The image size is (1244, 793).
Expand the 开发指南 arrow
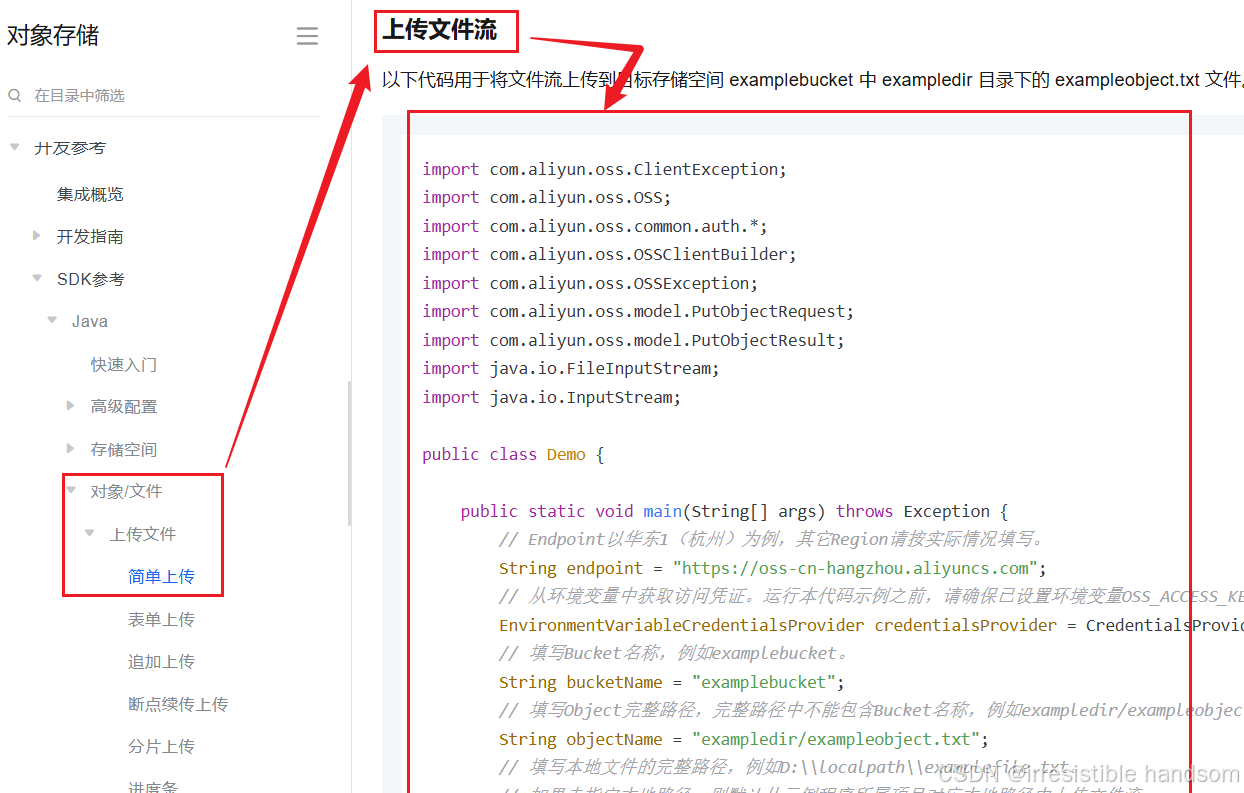[36, 236]
